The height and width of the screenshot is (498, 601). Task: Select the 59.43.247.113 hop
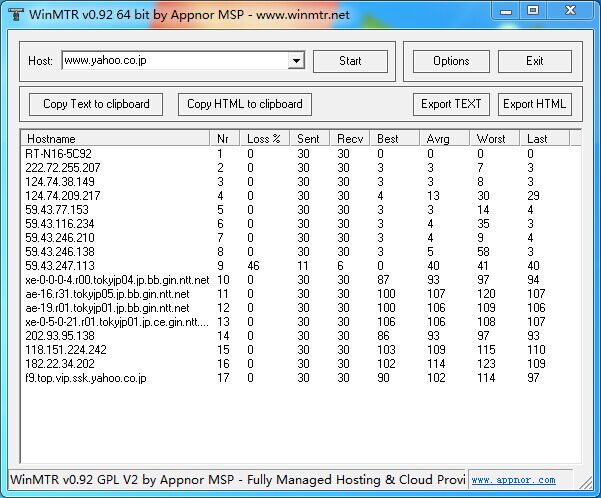click(x=301, y=266)
